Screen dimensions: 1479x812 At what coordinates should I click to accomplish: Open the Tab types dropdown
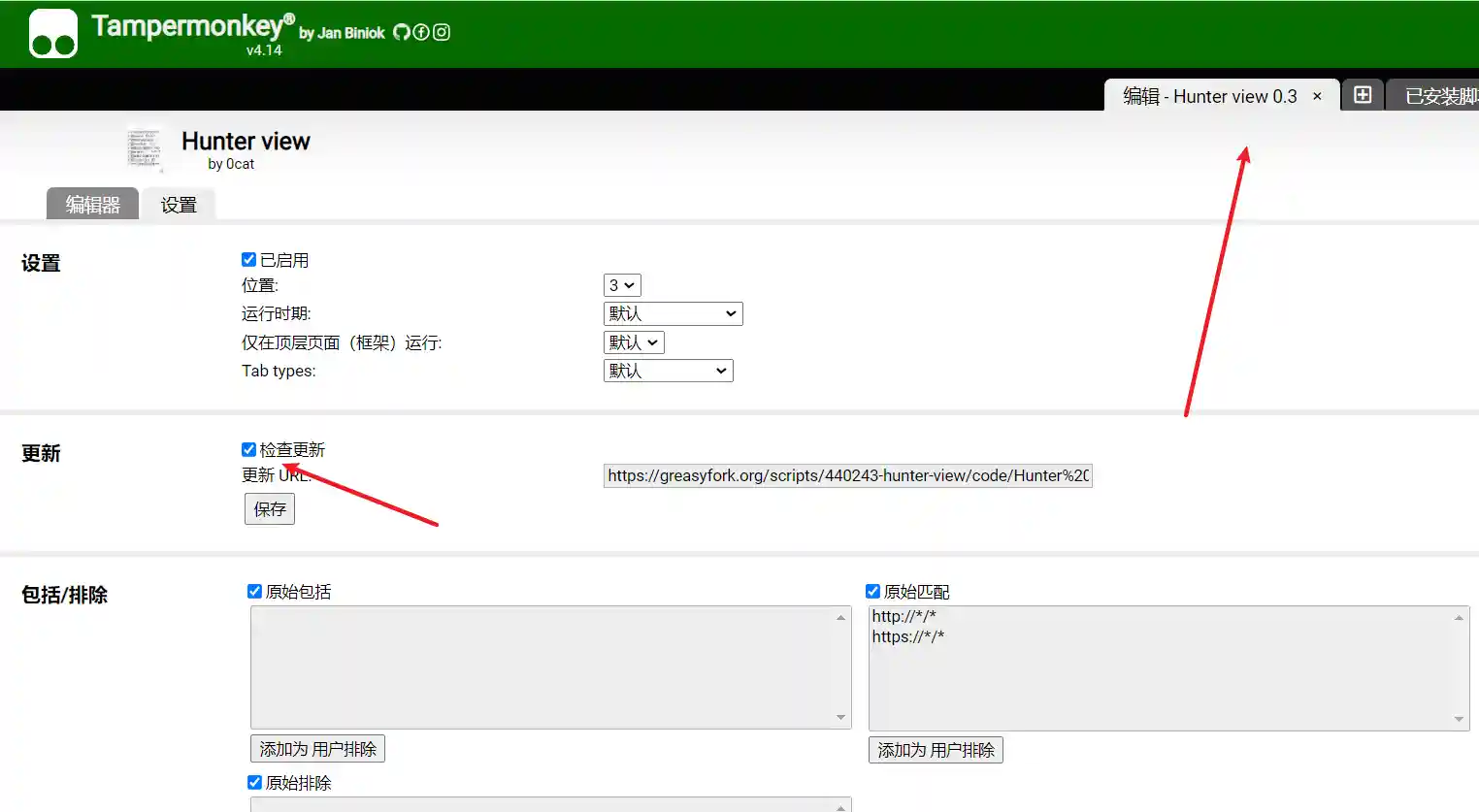pos(668,371)
